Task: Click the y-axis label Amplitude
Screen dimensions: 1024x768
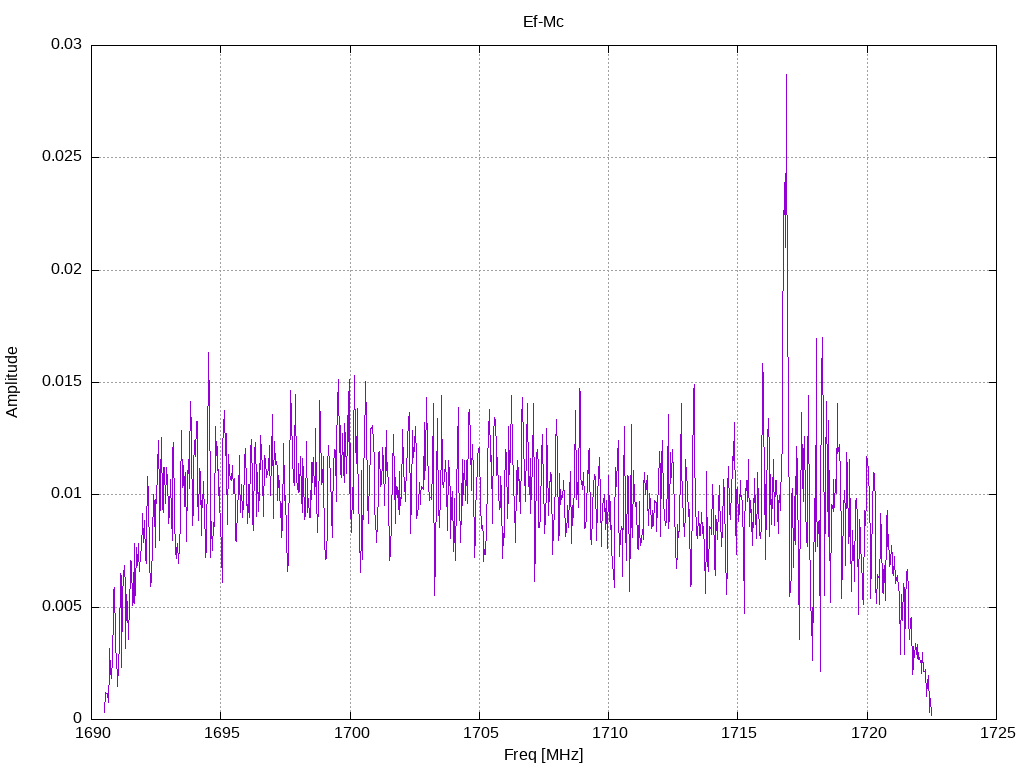Action: [12, 382]
